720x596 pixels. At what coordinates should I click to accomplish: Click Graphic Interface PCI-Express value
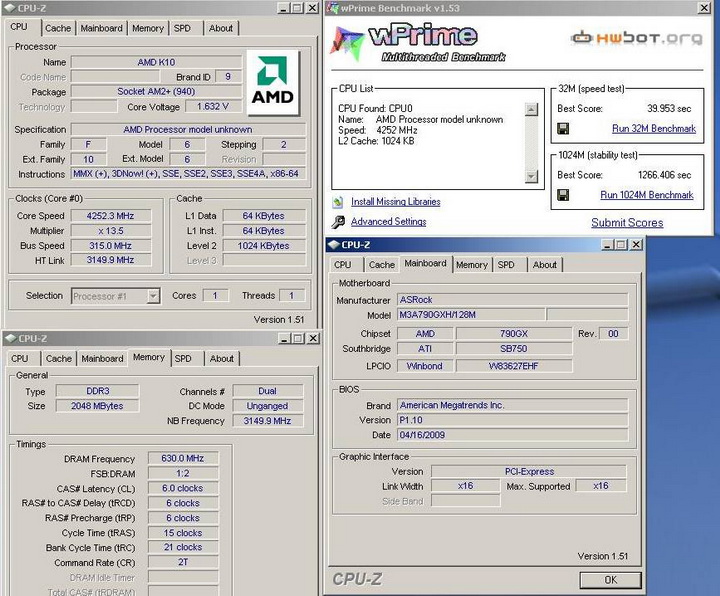coord(529,472)
